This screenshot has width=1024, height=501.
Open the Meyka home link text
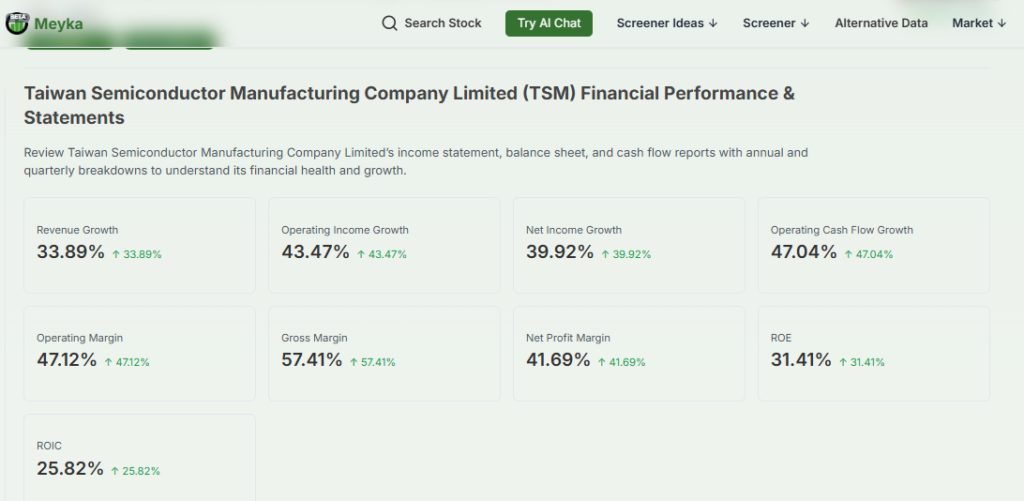pyautogui.click(x=58, y=24)
